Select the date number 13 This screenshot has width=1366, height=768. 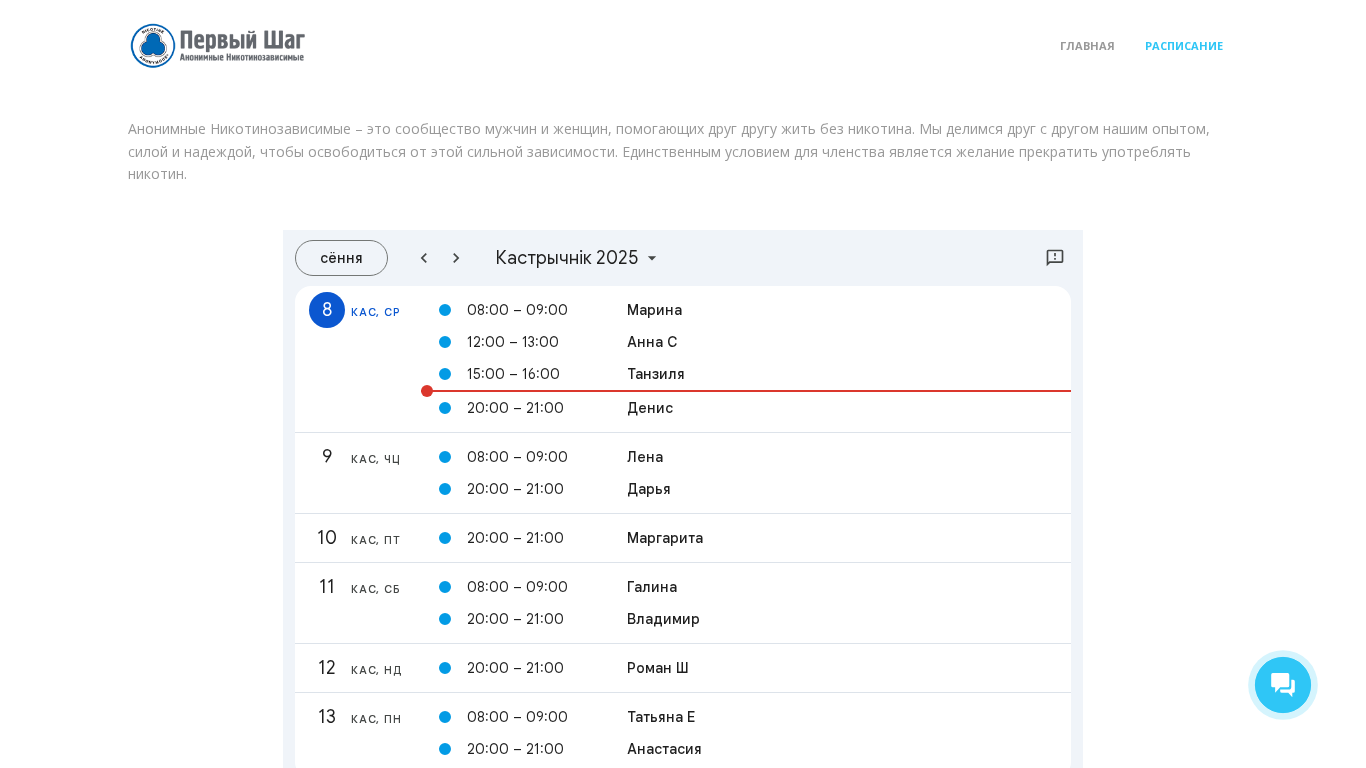(x=327, y=717)
